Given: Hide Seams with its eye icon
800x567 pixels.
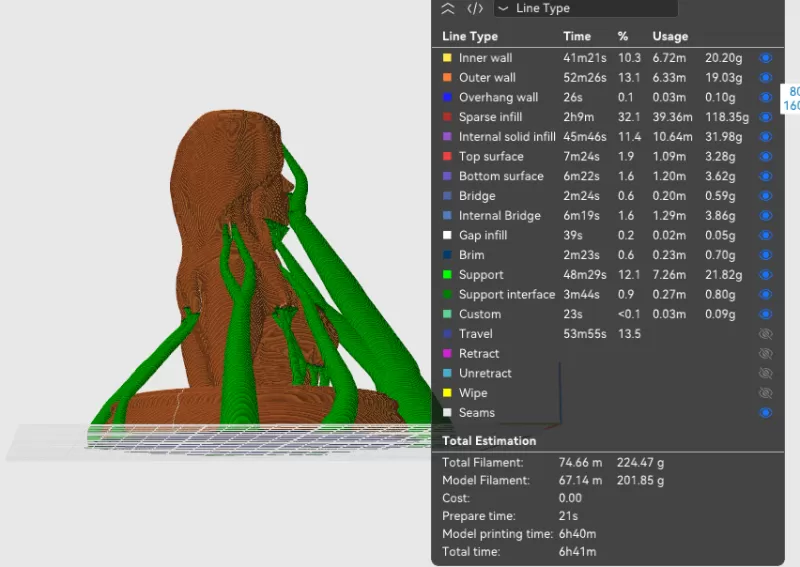Looking at the screenshot, I should tap(766, 412).
